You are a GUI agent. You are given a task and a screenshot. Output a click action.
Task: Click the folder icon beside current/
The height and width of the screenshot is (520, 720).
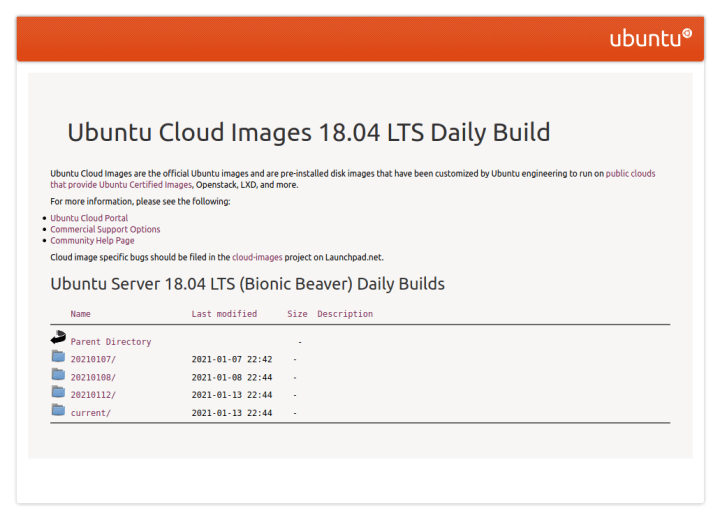coord(58,409)
